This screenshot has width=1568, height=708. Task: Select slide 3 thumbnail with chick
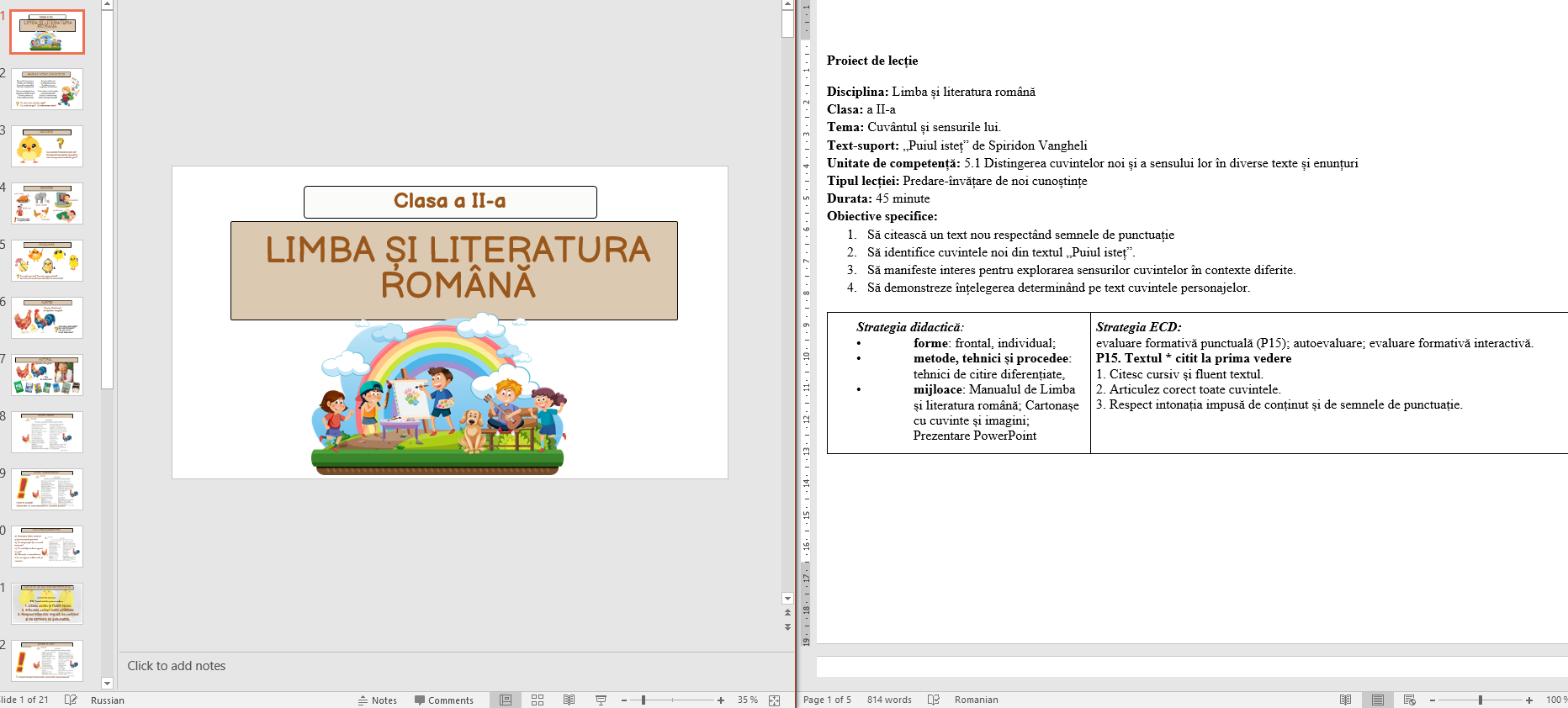47,146
